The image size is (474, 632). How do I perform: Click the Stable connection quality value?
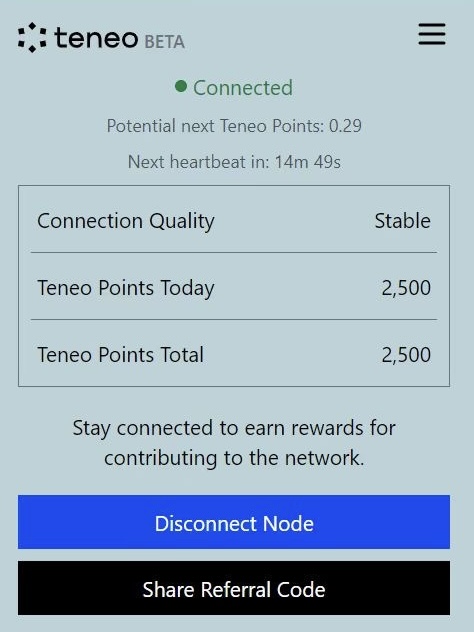(403, 221)
